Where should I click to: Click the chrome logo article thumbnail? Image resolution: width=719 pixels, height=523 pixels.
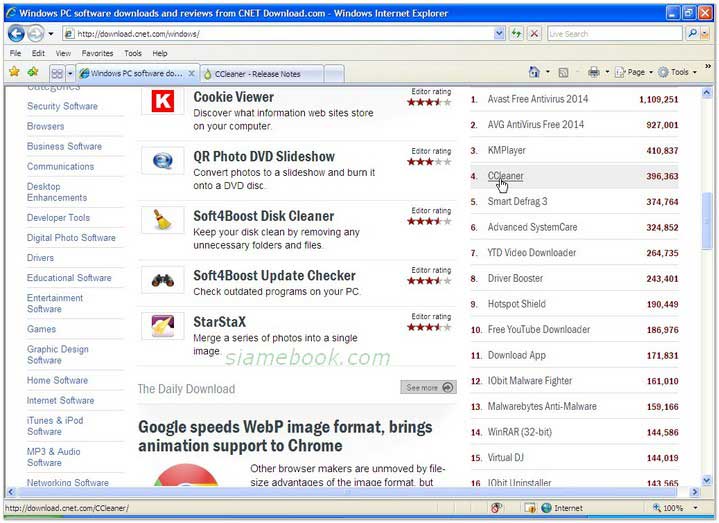click(186, 475)
